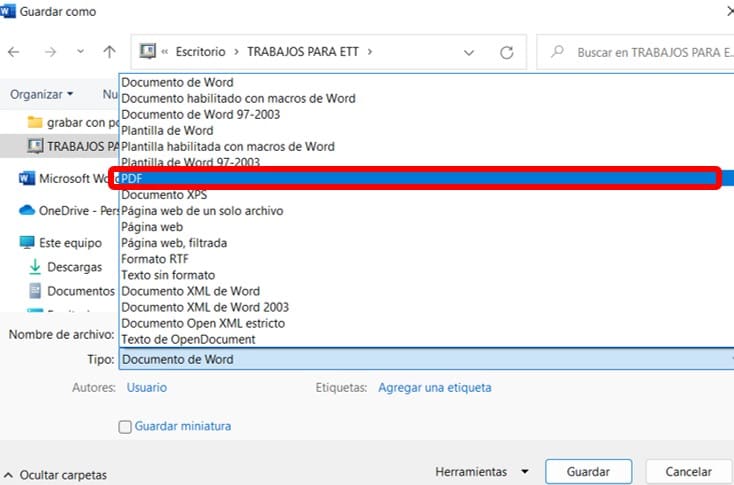Click Agregar una etiqueta link

[434, 388]
